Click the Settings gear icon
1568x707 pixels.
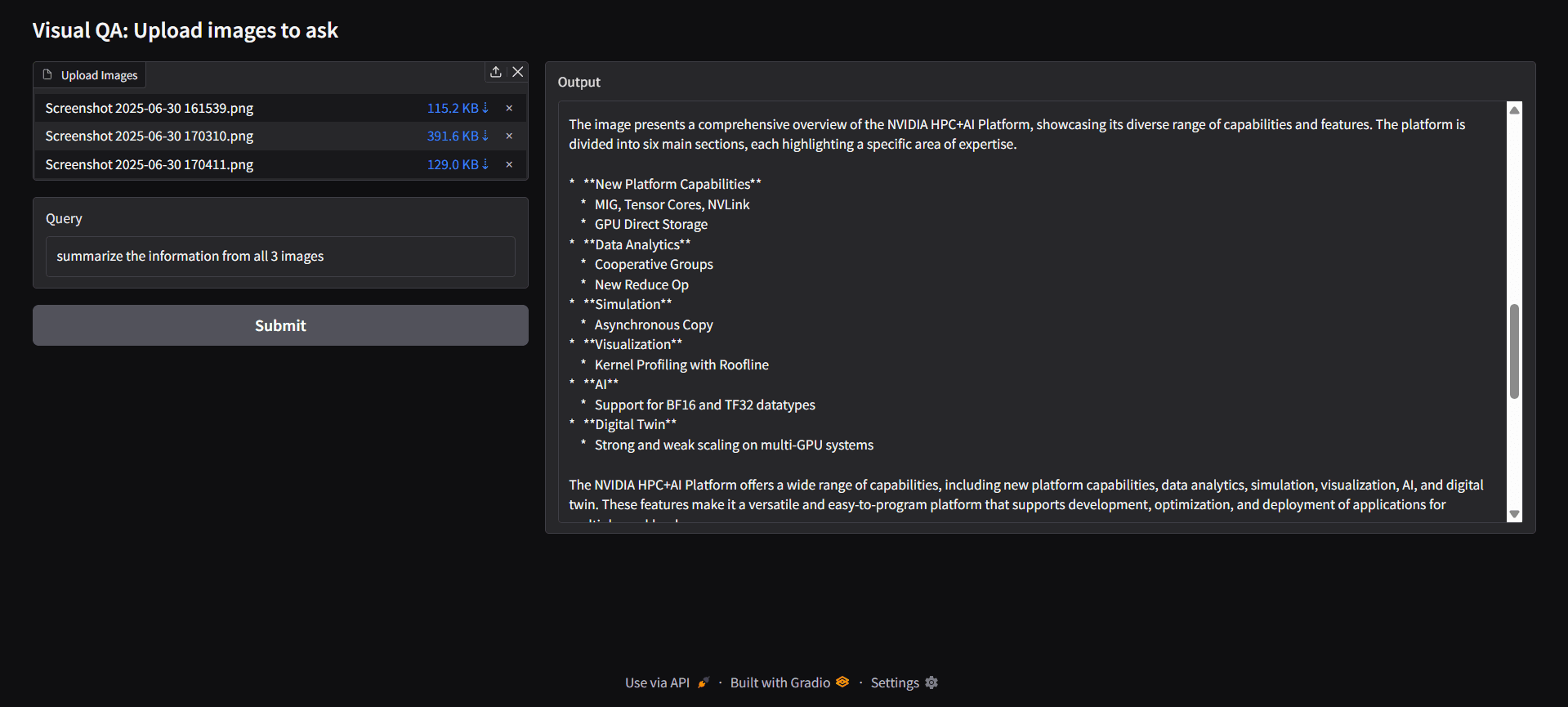tap(931, 682)
